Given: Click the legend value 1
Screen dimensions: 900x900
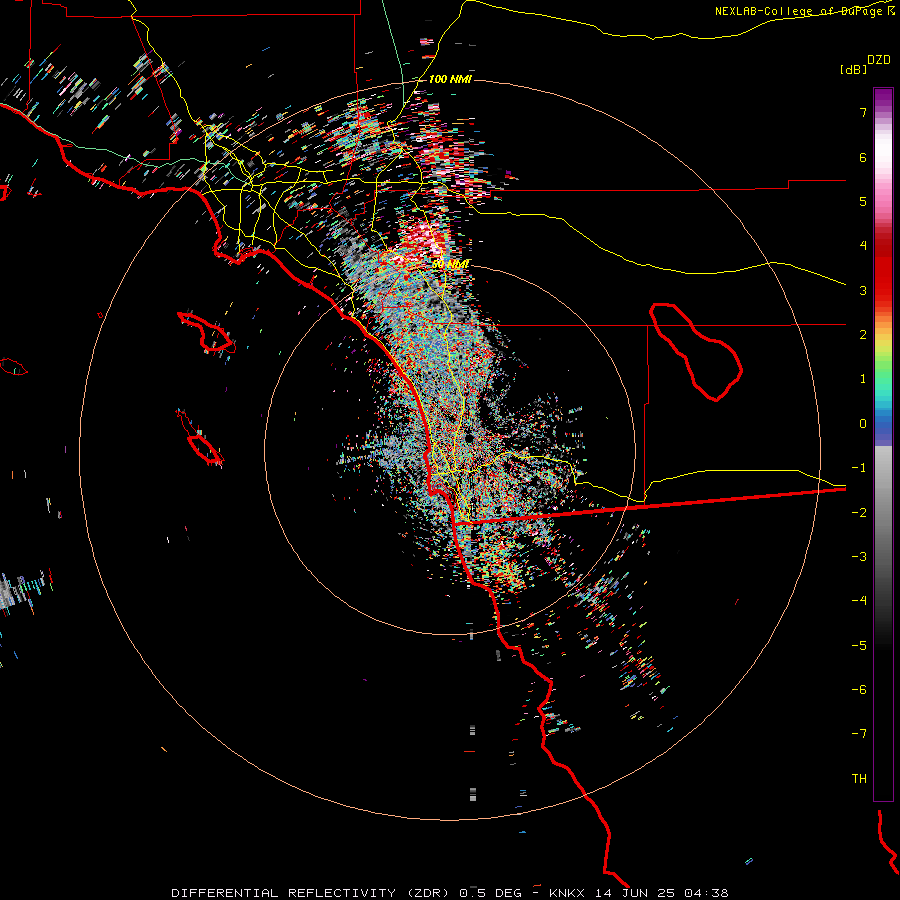Looking at the screenshot, I should [x=863, y=379].
